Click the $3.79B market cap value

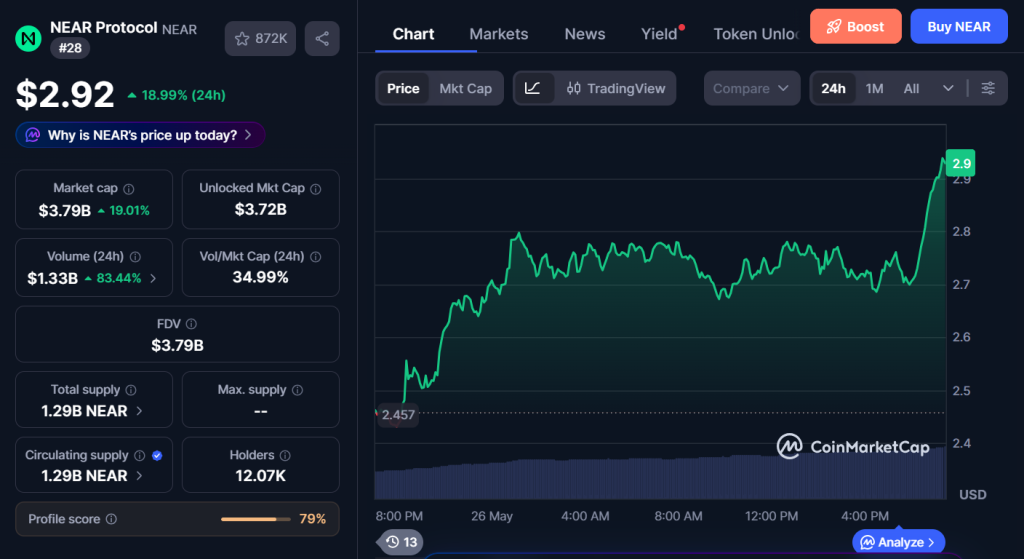[64, 210]
